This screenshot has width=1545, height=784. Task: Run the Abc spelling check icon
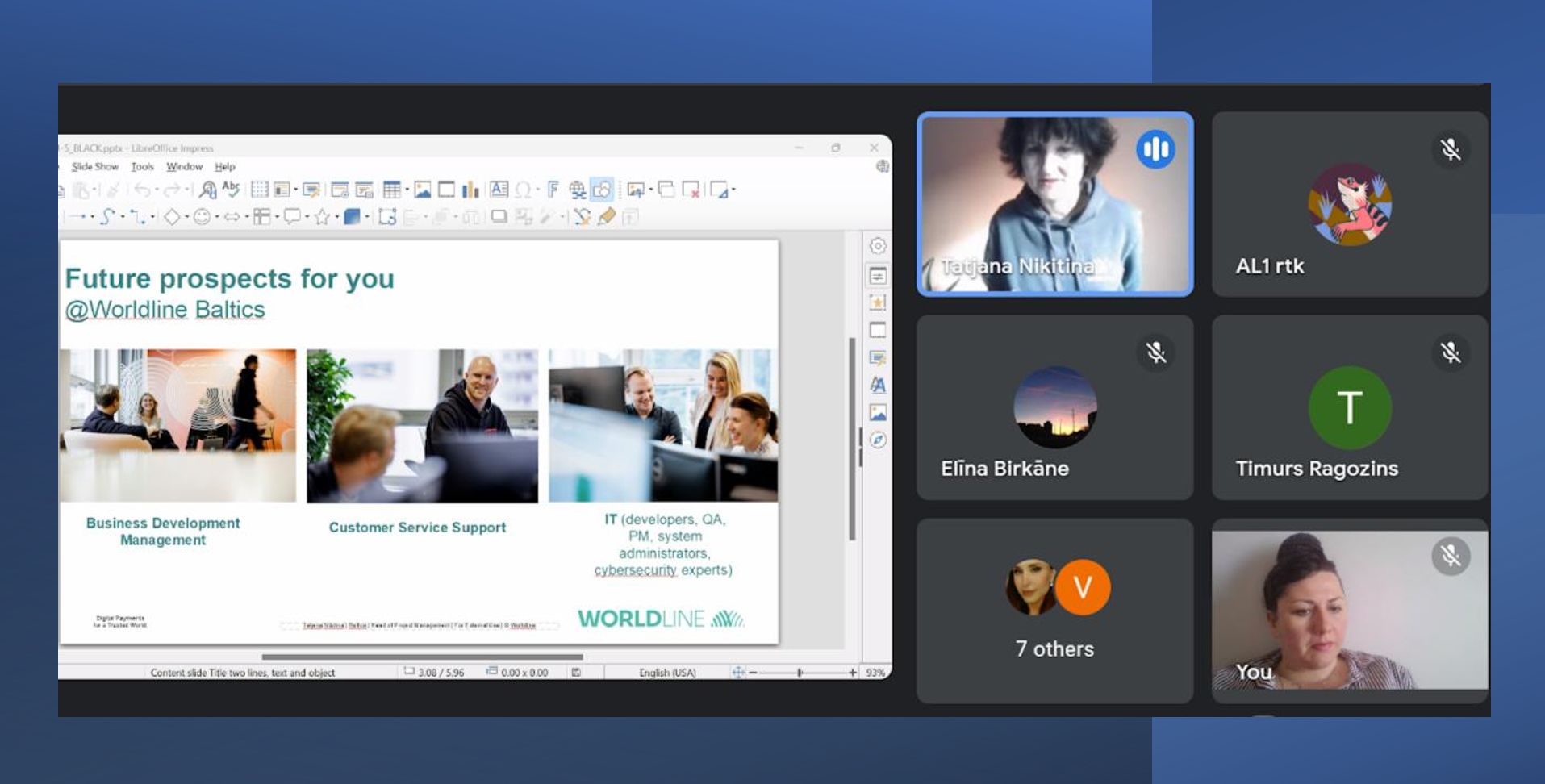click(x=231, y=189)
